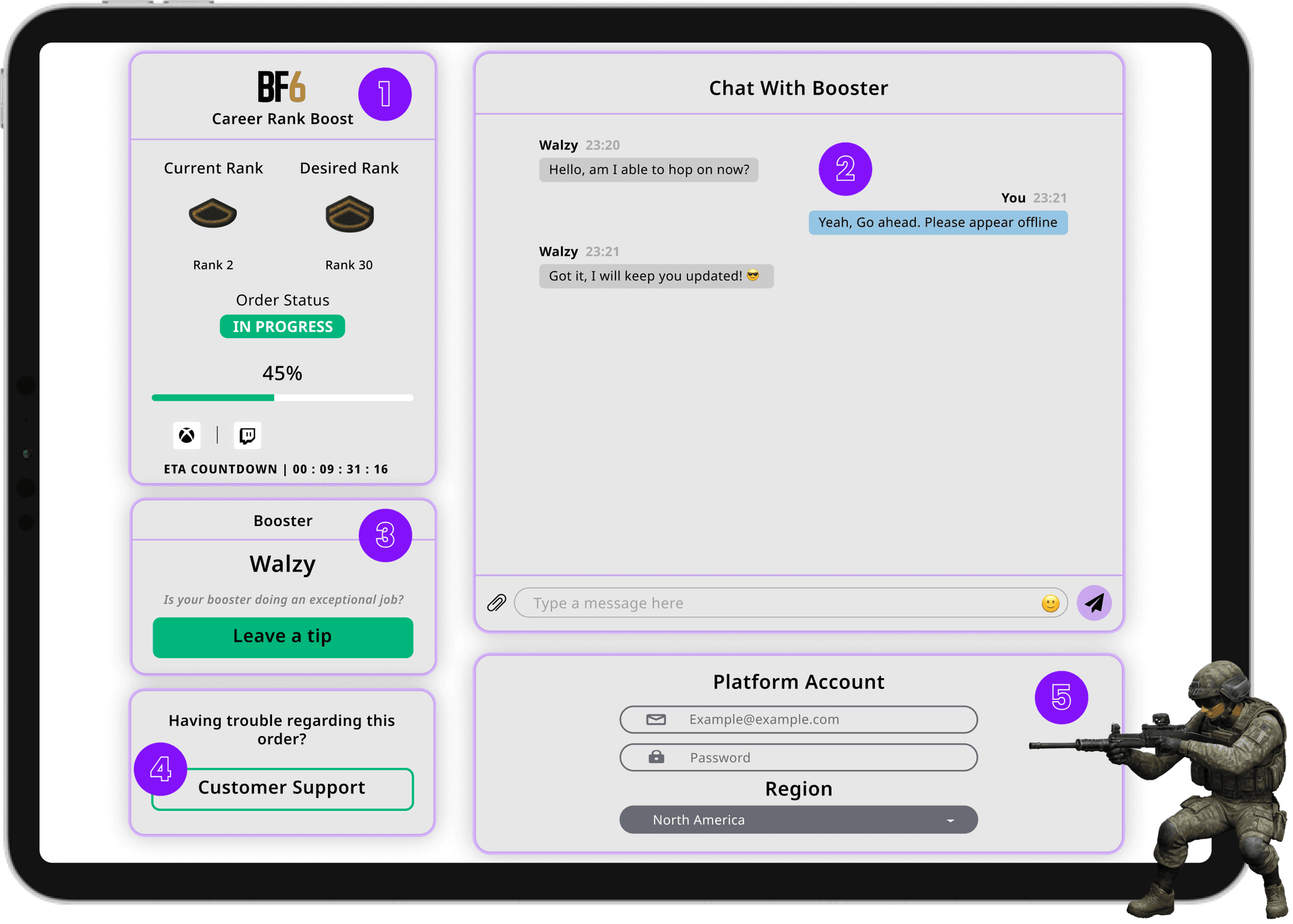This screenshot has width=1293, height=924.
Task: Click the Xbox platform icon
Action: pyautogui.click(x=187, y=435)
